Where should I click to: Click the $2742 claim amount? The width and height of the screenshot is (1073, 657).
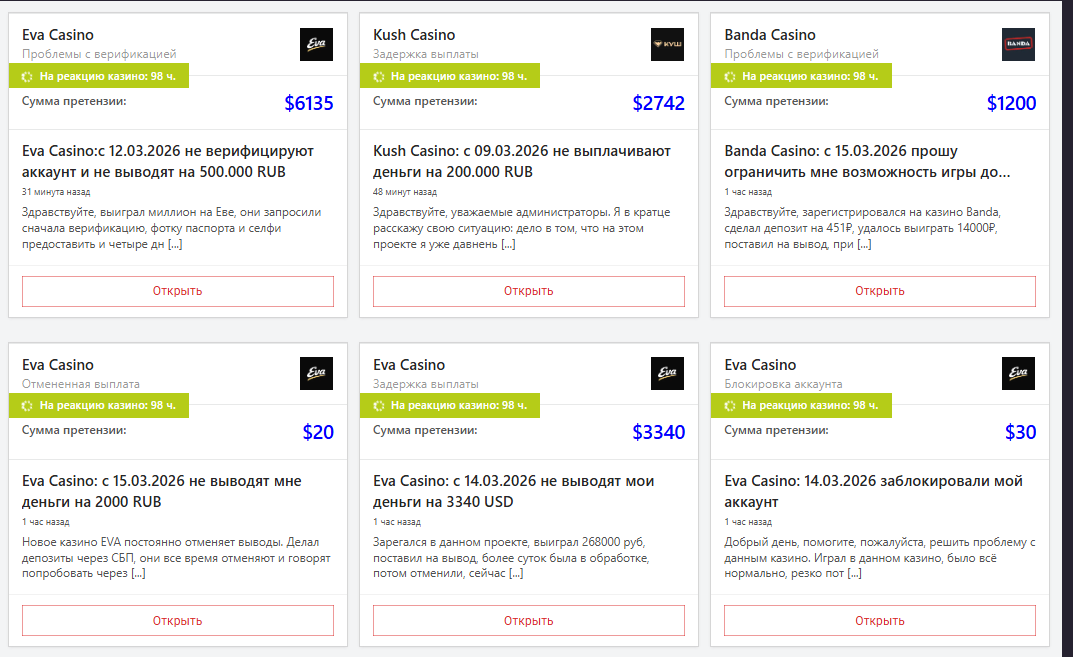coord(658,103)
